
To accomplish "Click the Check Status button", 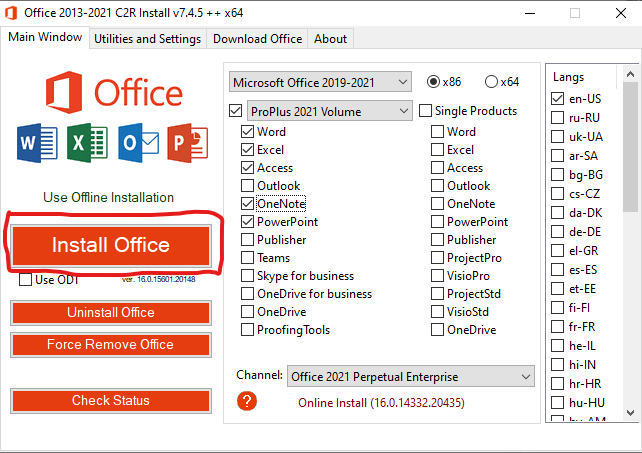I will point(111,401).
